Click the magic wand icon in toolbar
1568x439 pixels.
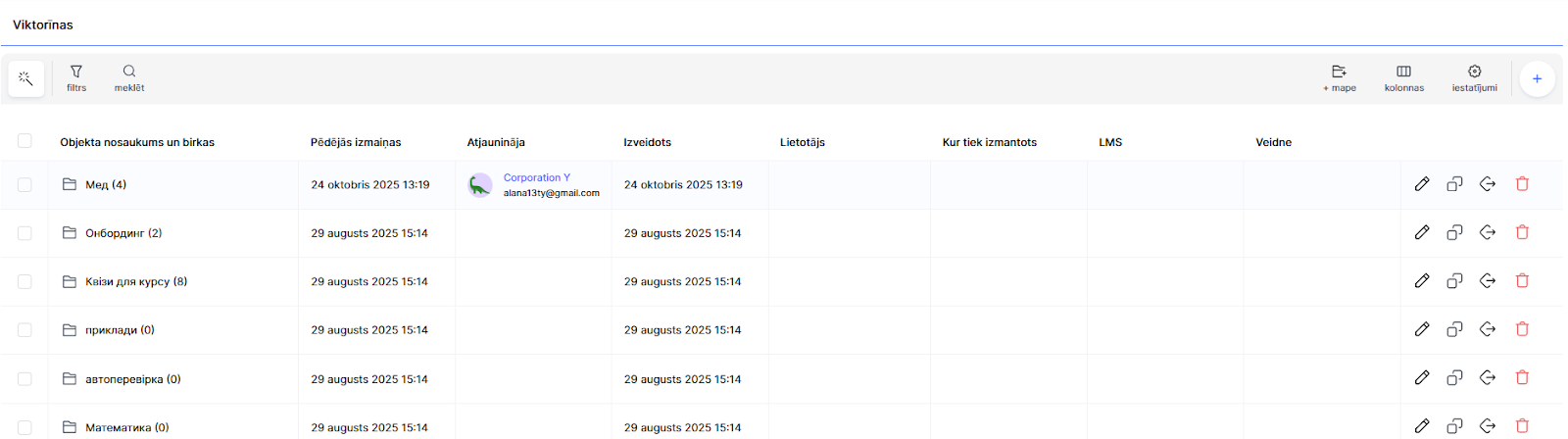click(x=26, y=78)
